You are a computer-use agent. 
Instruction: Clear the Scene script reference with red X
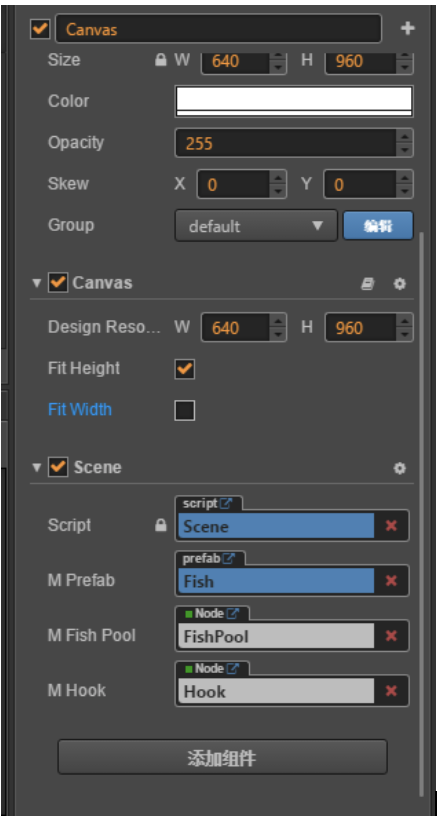(392, 526)
